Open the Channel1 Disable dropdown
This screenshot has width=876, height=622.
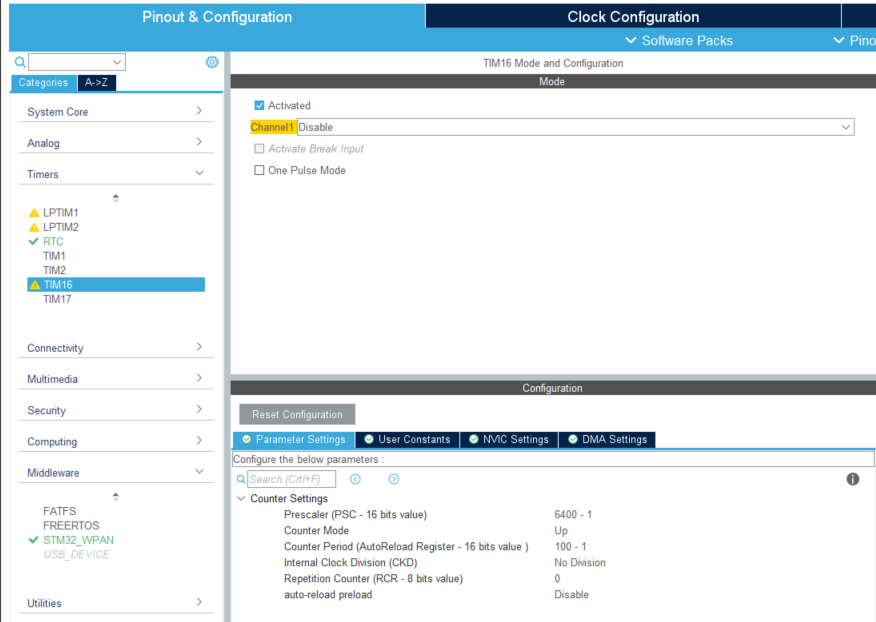(575, 127)
